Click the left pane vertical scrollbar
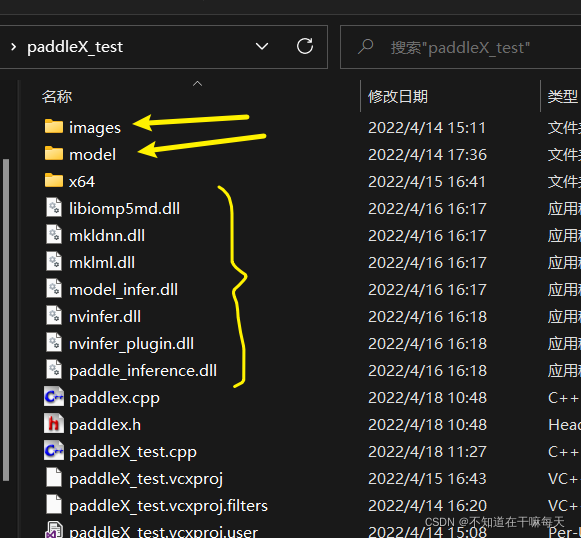581x538 pixels. click(x=6, y=320)
